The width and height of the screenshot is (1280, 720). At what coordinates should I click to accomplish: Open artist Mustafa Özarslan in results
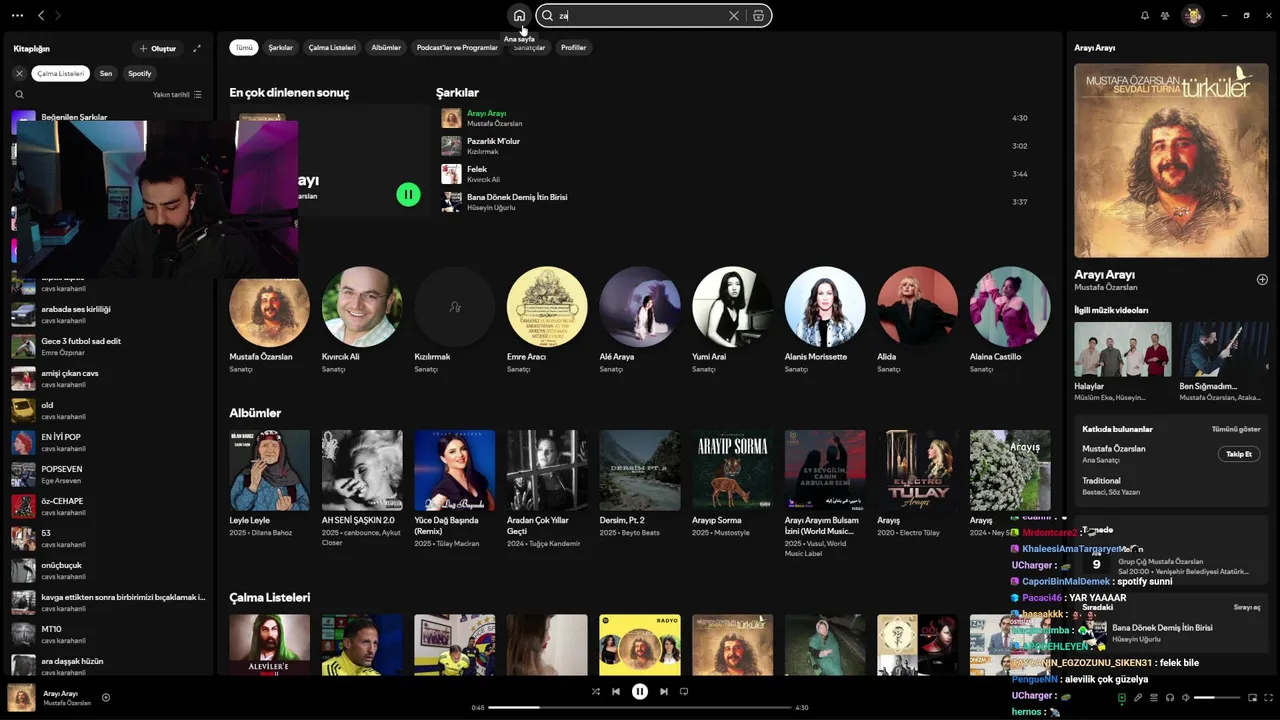point(269,320)
